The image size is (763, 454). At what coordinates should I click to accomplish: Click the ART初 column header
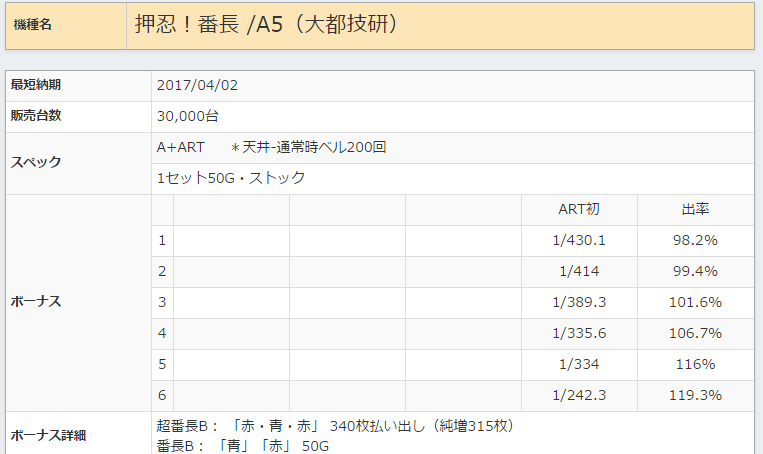[x=579, y=209]
